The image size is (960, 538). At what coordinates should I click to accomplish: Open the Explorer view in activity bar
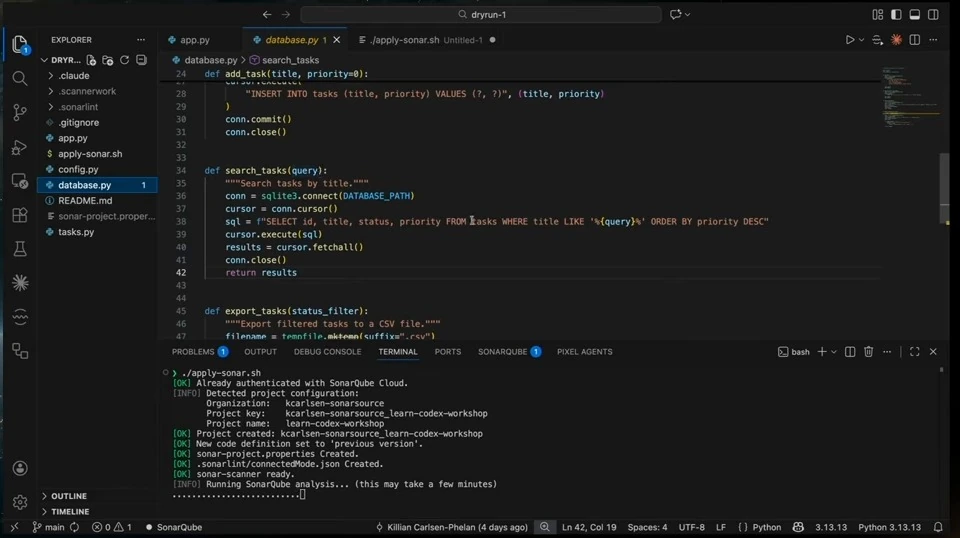point(20,44)
